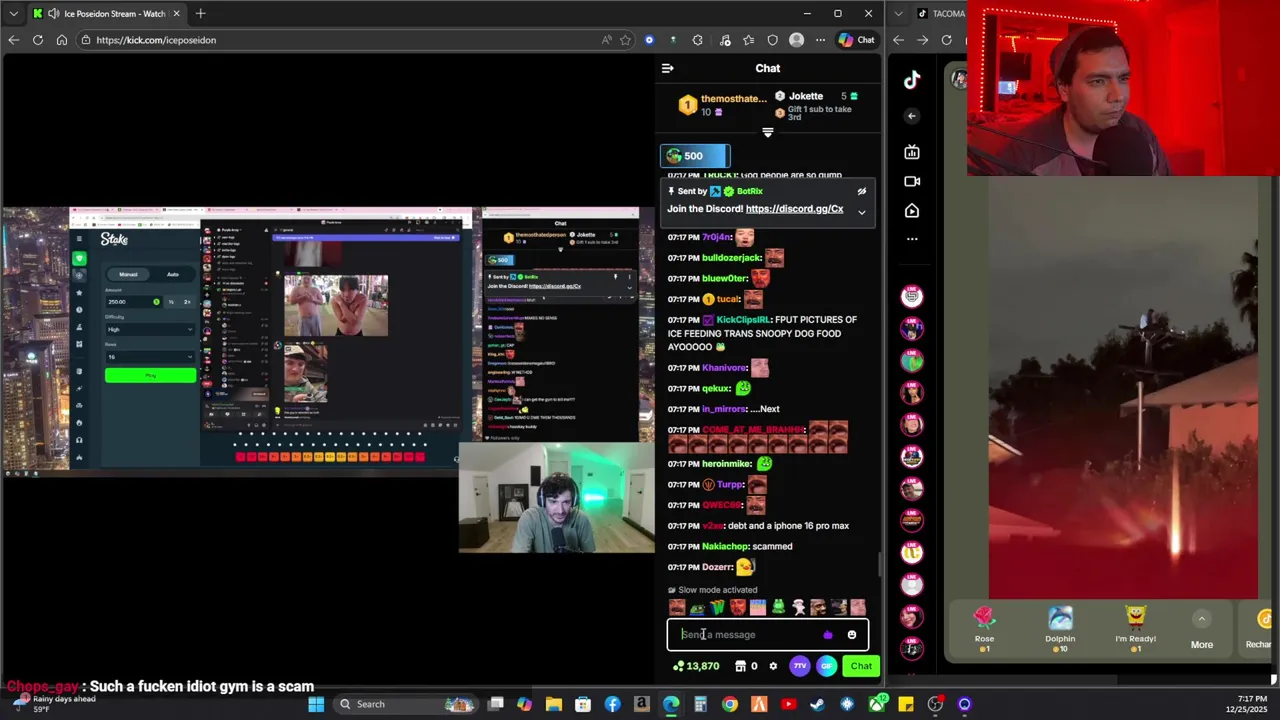Click the 500 gifted subs banner

[695, 156]
